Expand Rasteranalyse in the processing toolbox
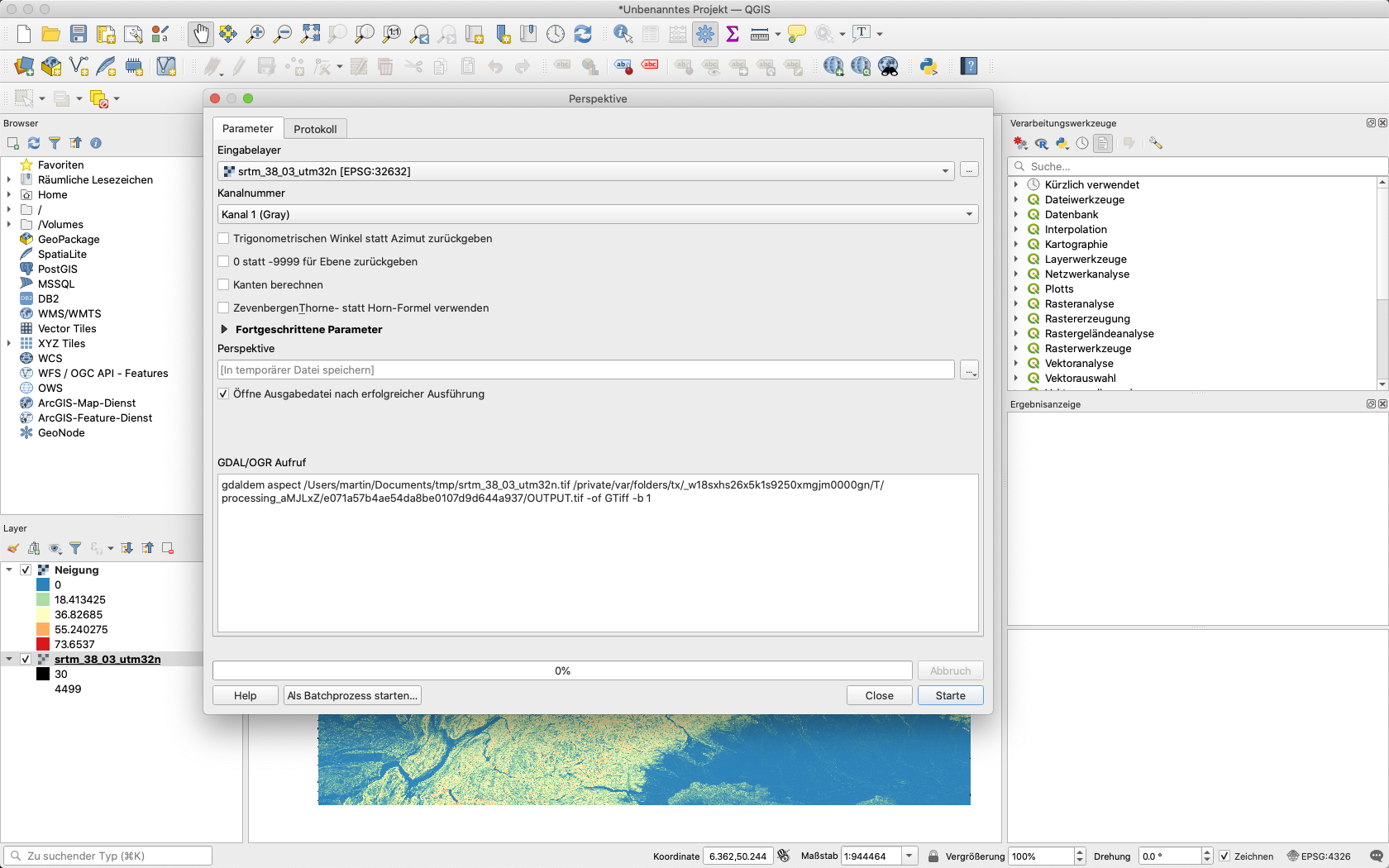 point(1016,303)
